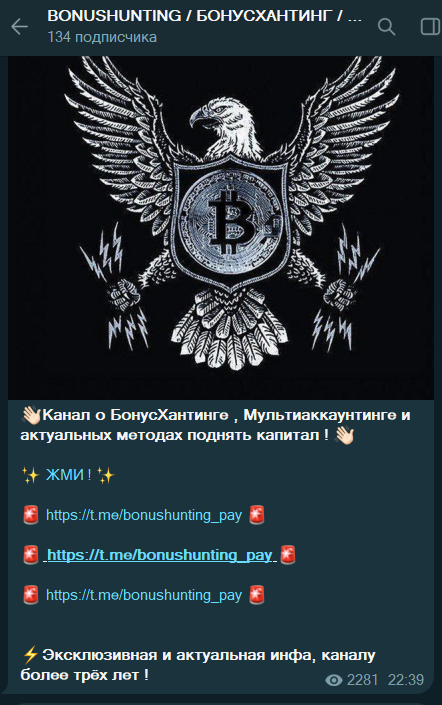Click the 22:39 message timestamp
Image resolution: width=442 pixels, height=705 pixels.
pyautogui.click(x=406, y=680)
